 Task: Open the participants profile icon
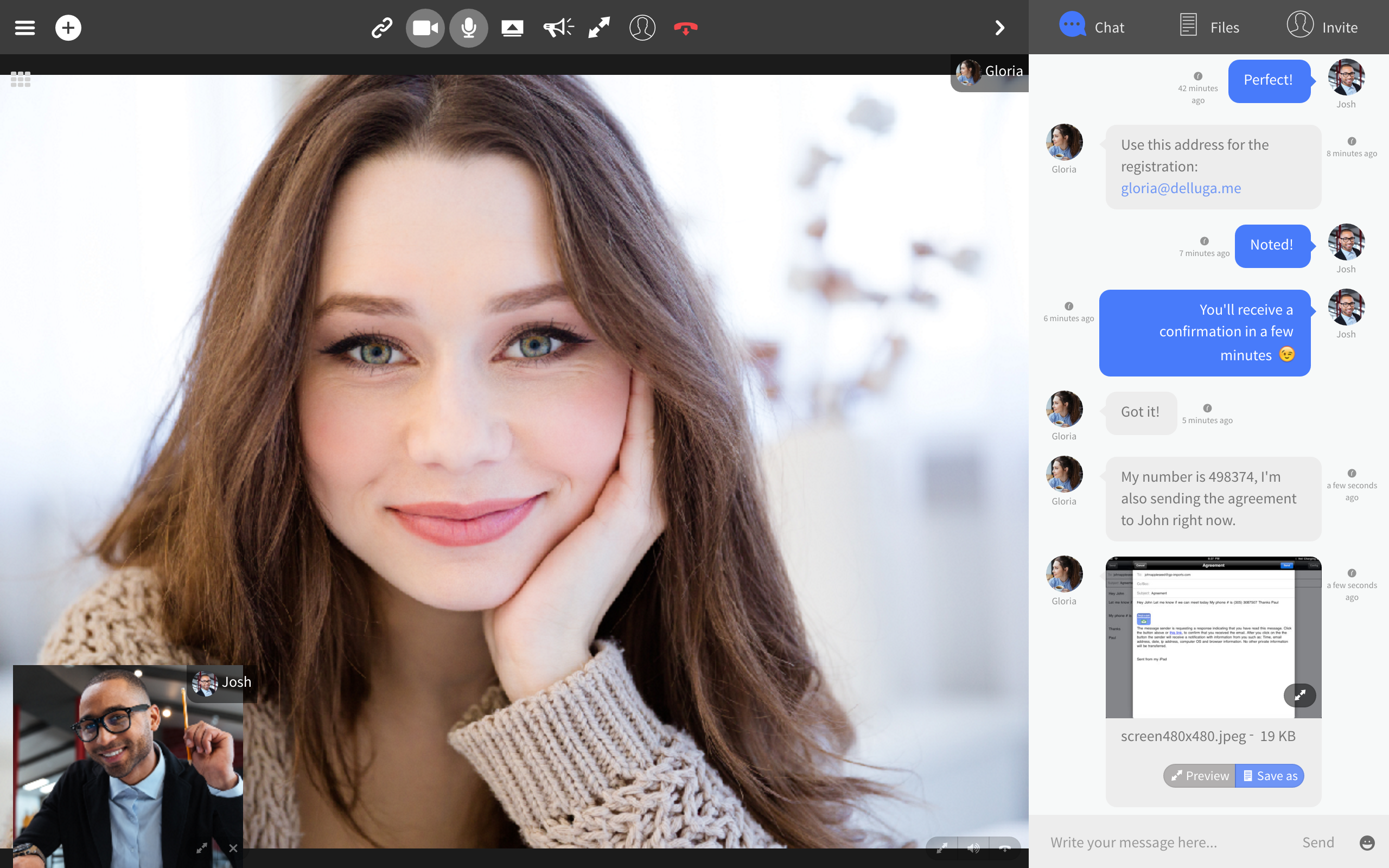(642, 28)
